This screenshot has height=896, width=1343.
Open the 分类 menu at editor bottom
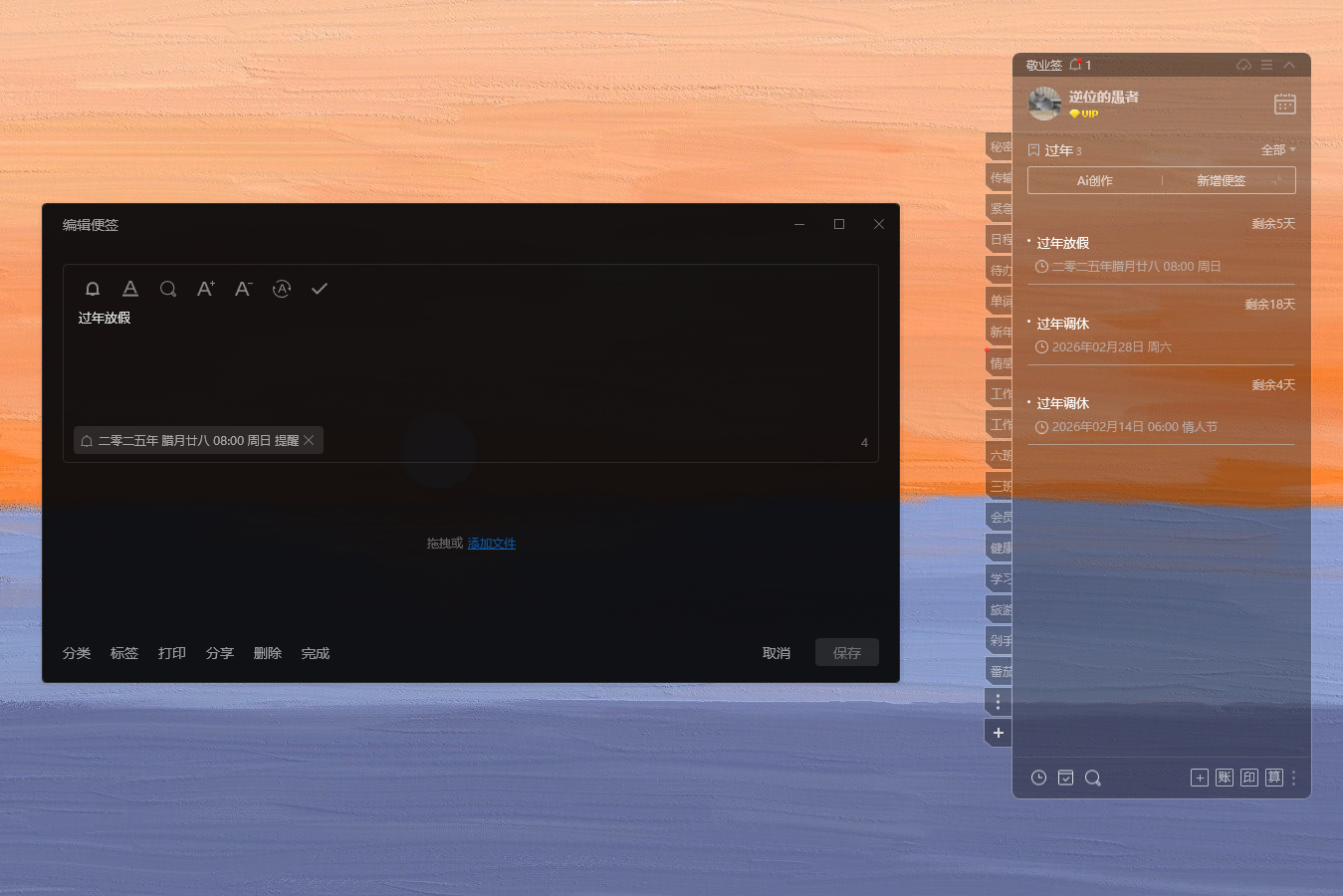pyautogui.click(x=77, y=653)
